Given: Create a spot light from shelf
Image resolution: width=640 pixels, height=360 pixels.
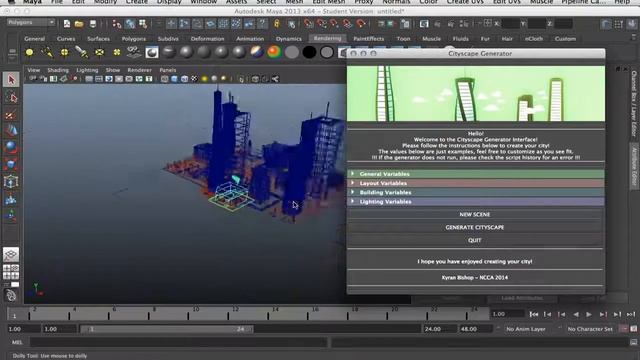Looking at the screenshot, I should click(82, 52).
